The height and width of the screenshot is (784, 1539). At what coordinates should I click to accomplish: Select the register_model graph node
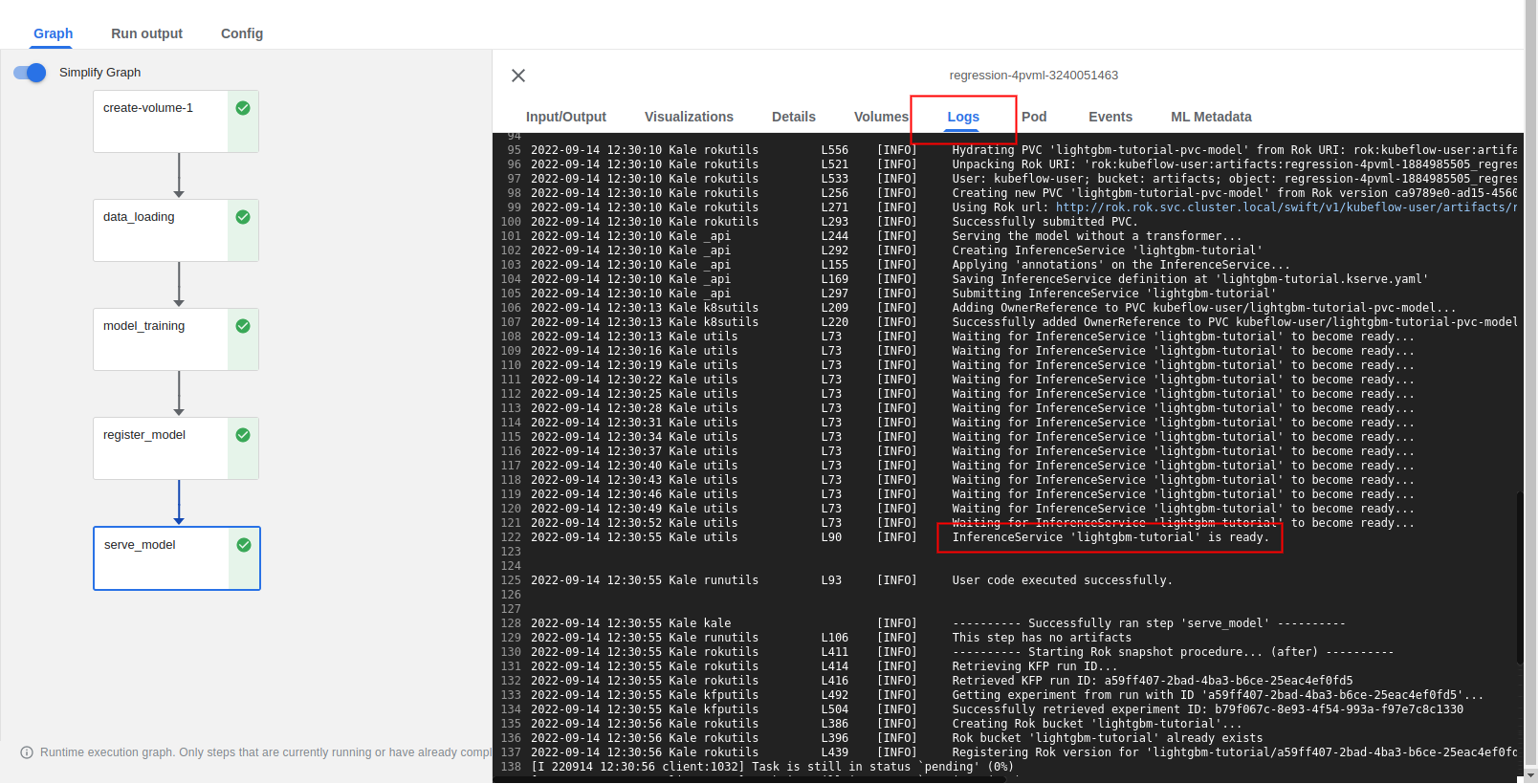(176, 448)
